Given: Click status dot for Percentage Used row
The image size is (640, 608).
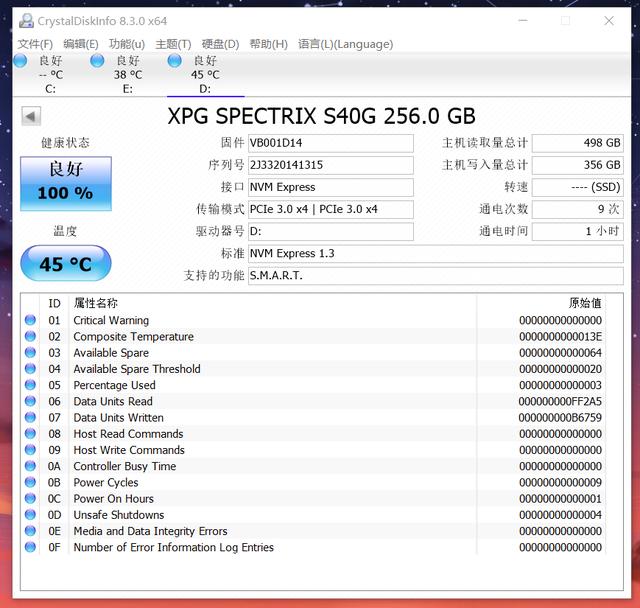Looking at the screenshot, I should point(30,385).
